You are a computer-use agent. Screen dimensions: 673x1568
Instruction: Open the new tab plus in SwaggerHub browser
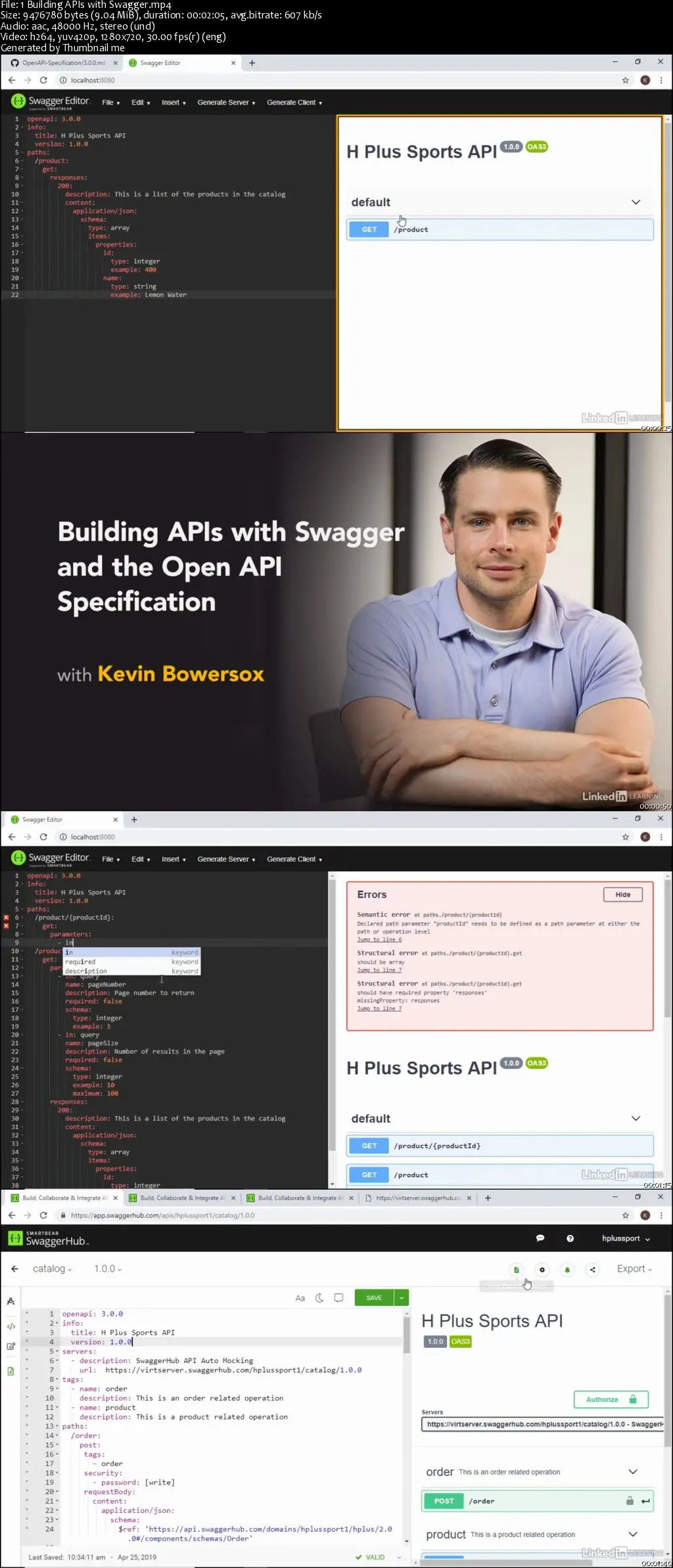tap(488, 1198)
